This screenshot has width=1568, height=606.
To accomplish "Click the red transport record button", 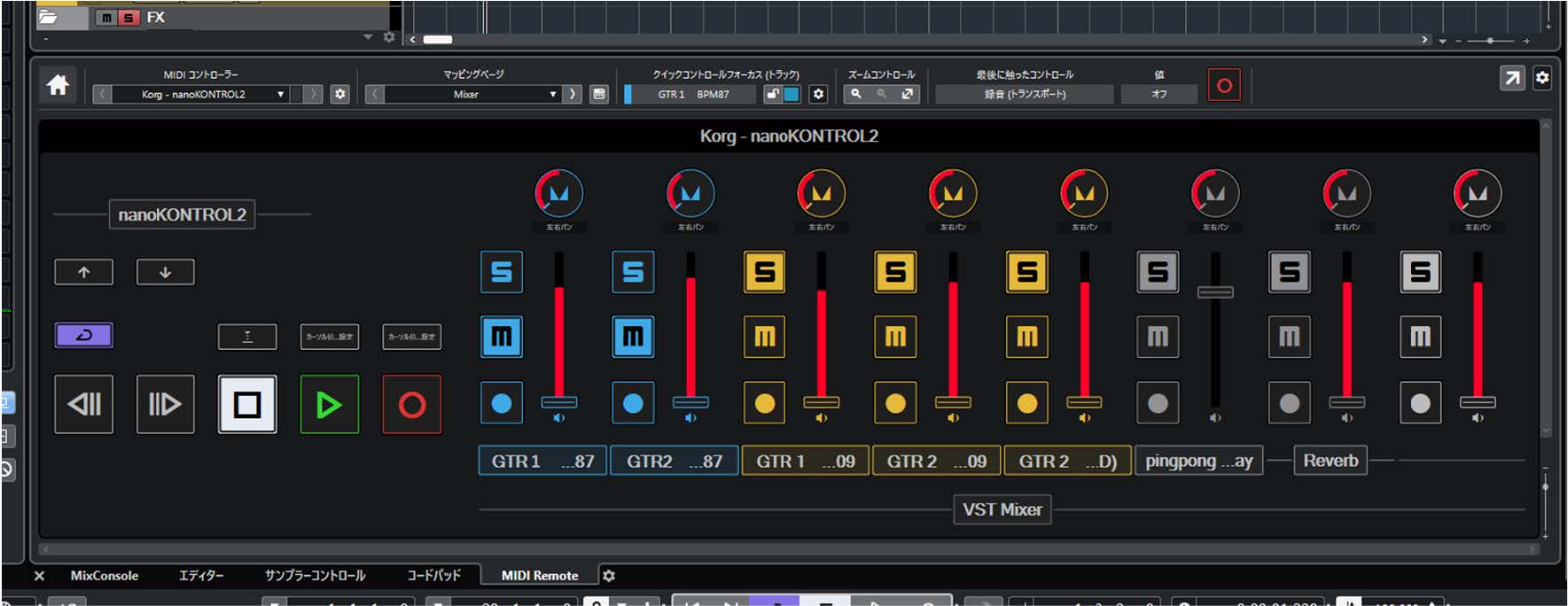I will click(x=411, y=404).
